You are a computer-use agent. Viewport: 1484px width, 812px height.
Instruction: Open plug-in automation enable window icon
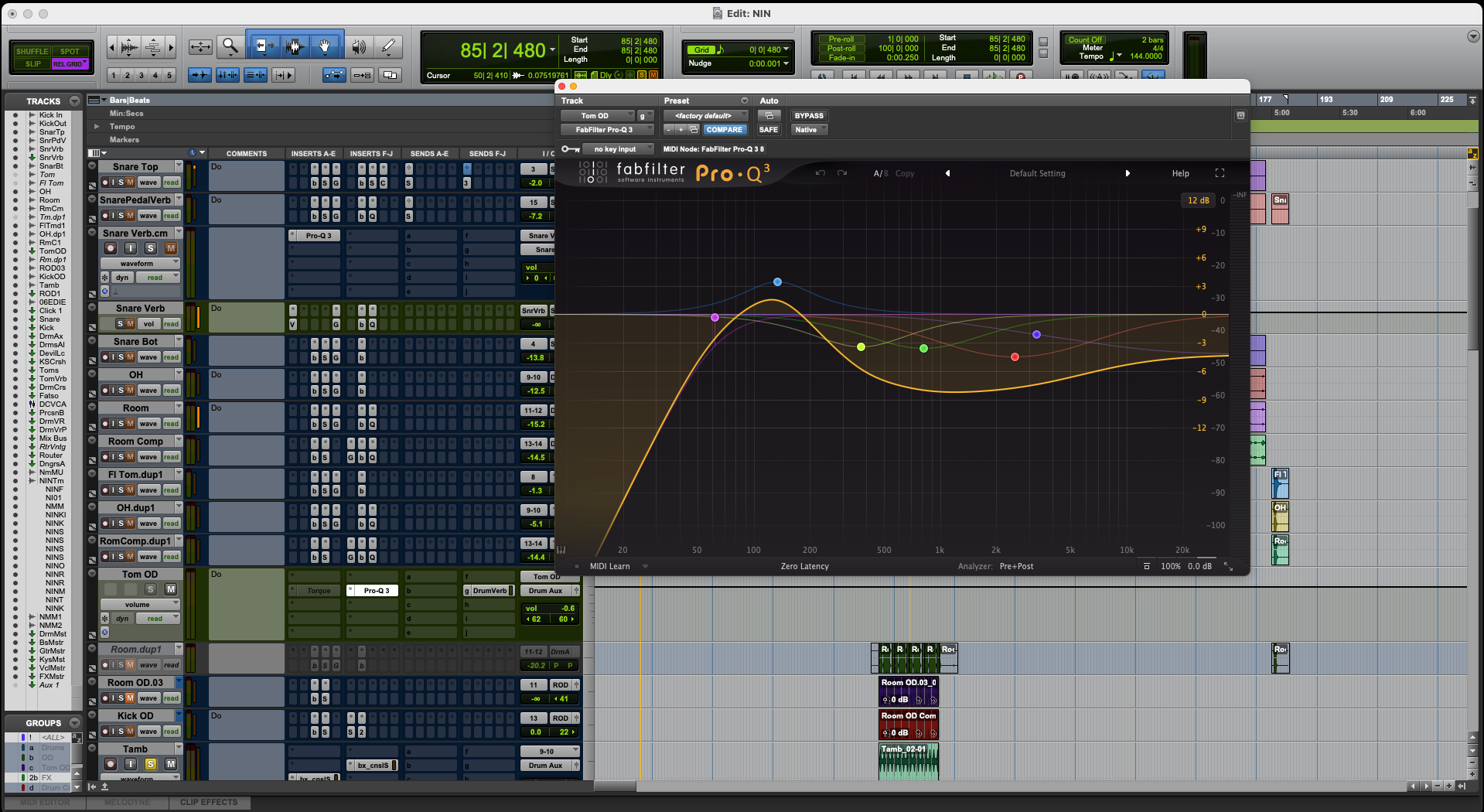[769, 116]
